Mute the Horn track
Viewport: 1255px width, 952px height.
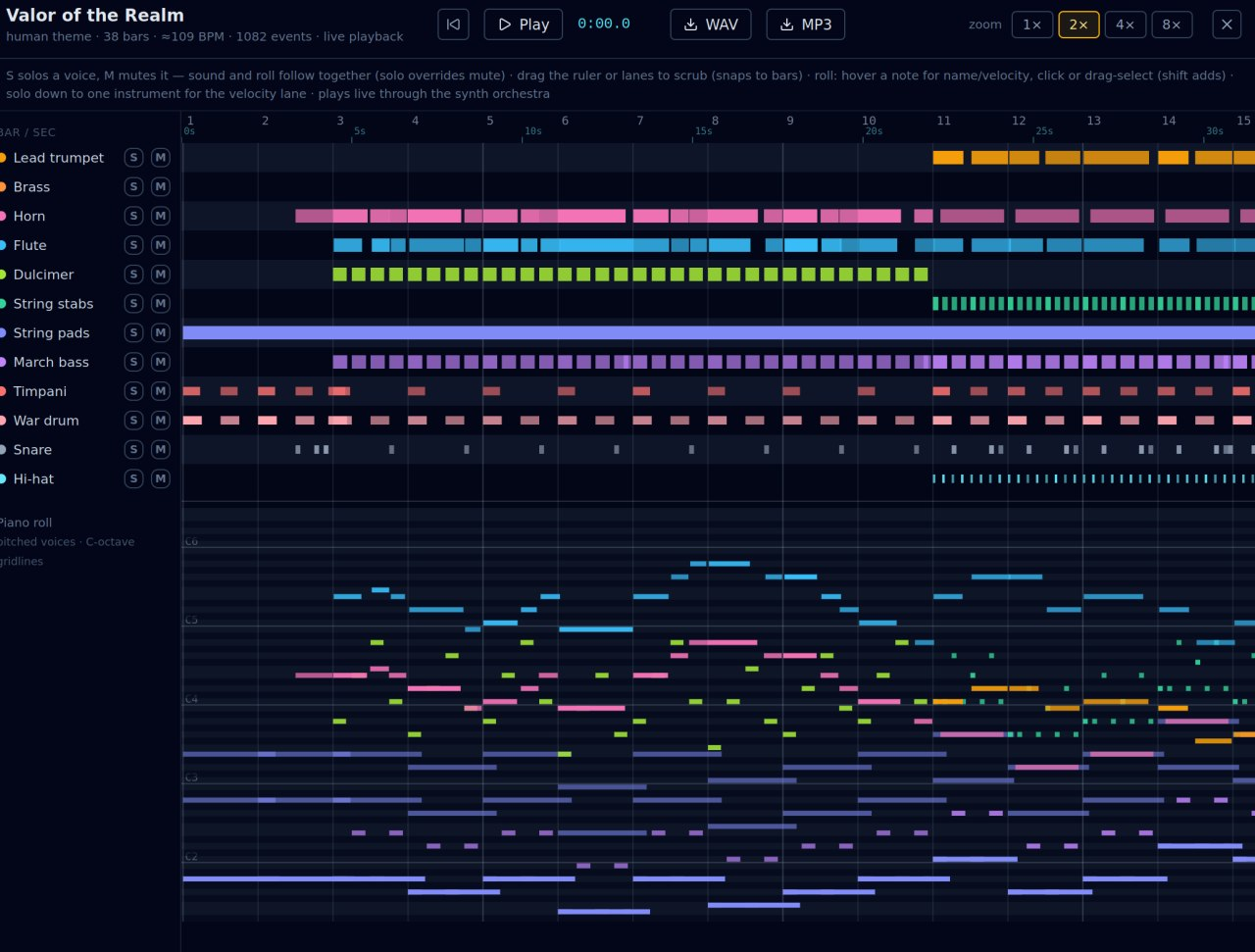pyautogui.click(x=161, y=216)
